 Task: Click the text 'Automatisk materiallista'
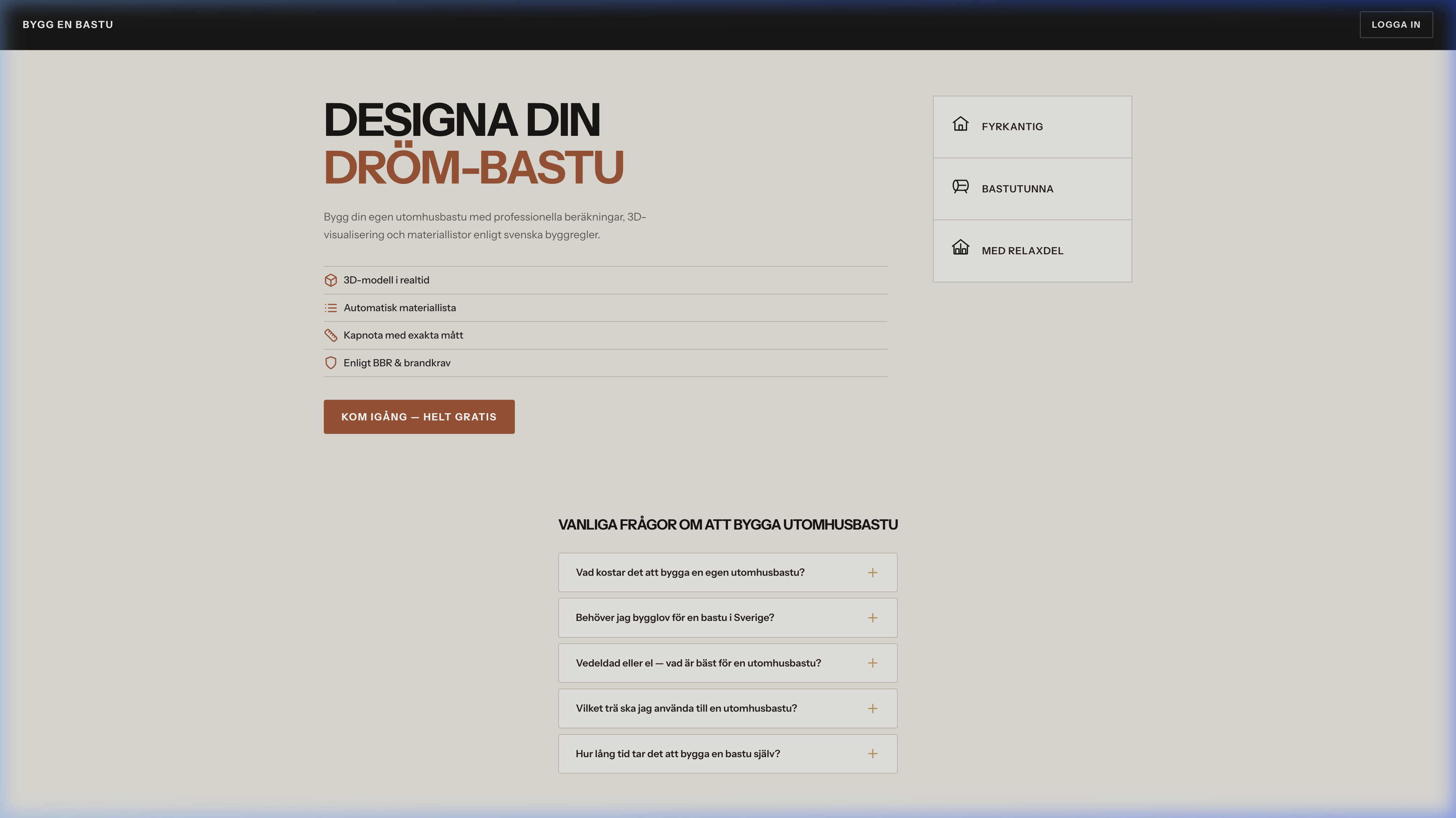click(x=400, y=308)
